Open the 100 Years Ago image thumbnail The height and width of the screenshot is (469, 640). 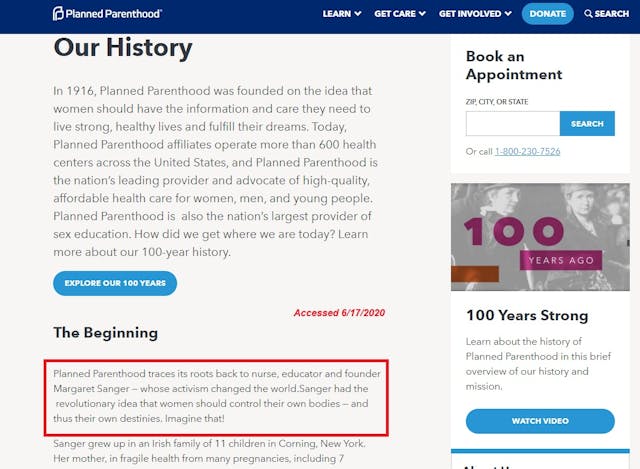click(x=540, y=236)
